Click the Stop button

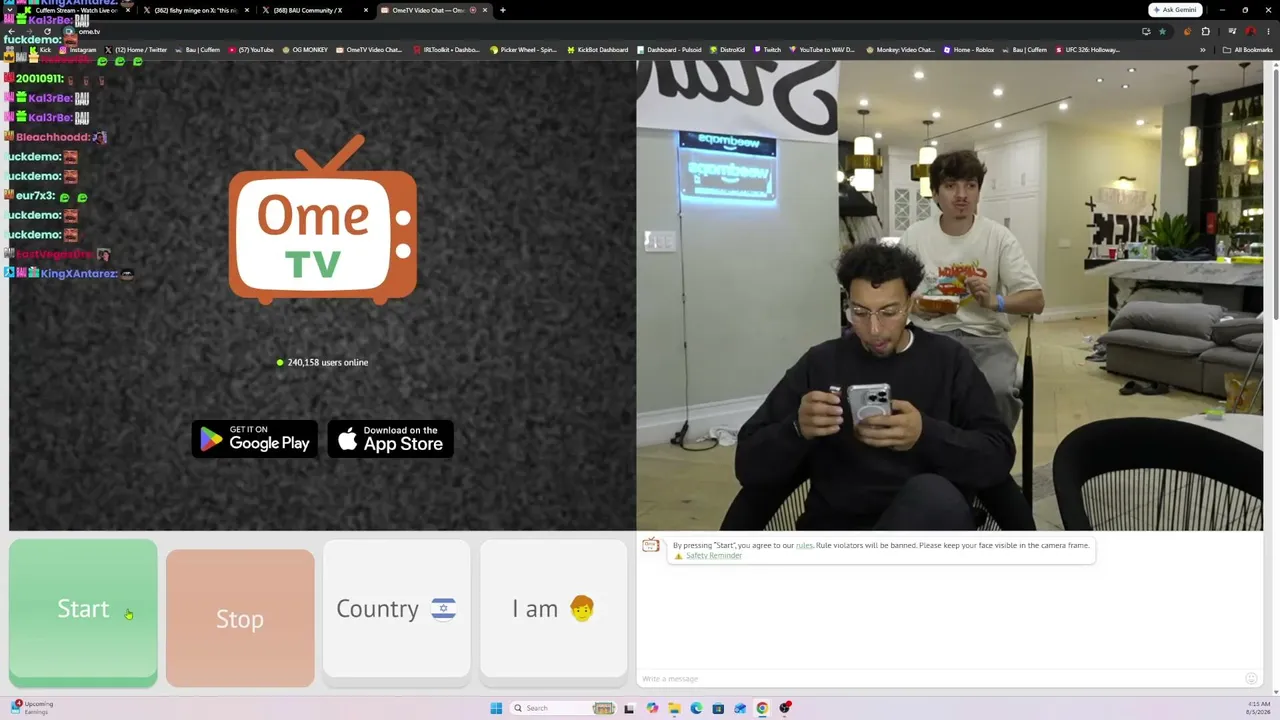pyautogui.click(x=240, y=618)
